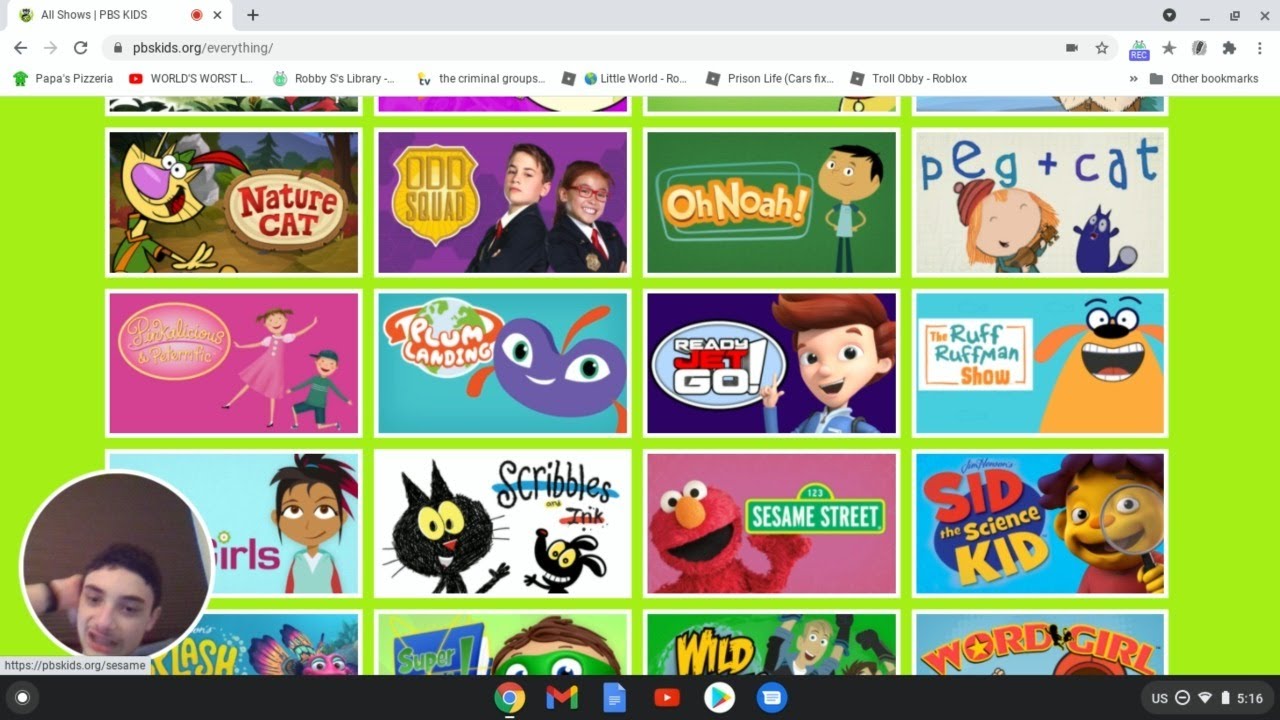The image size is (1280, 720).
Task: Open the Extensions puzzle-piece menu
Action: tap(1229, 48)
